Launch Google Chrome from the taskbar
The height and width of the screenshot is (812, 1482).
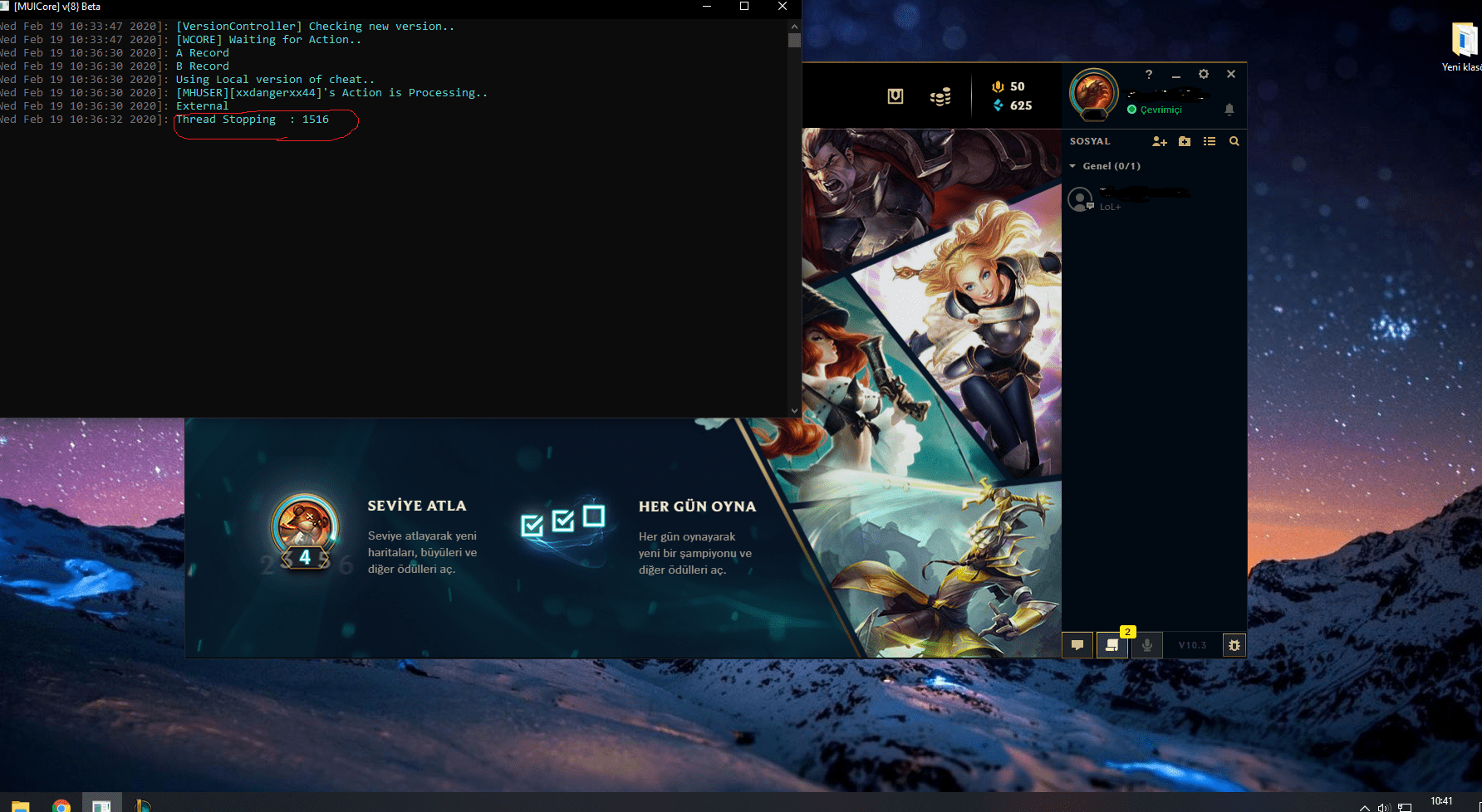click(x=61, y=805)
